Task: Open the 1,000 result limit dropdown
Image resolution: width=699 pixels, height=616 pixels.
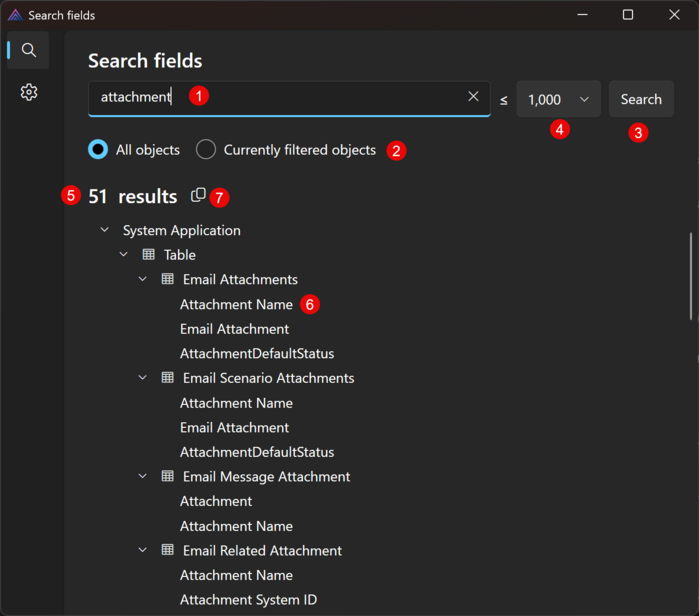Action: click(x=558, y=99)
